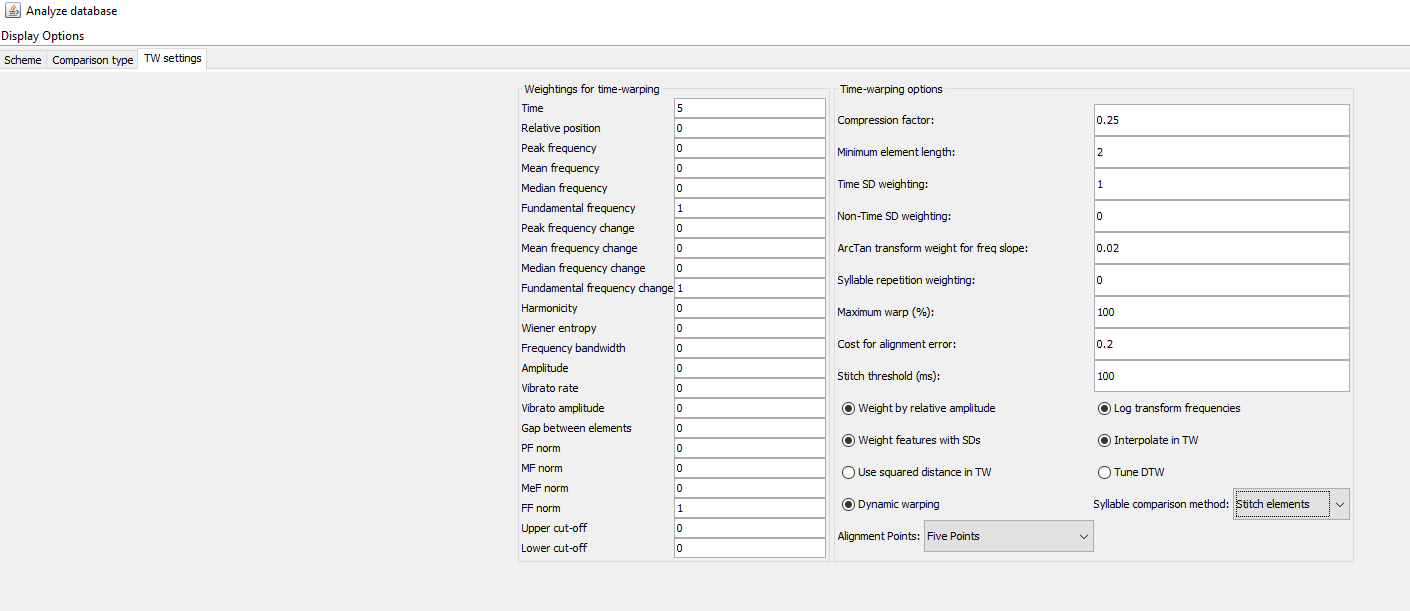This screenshot has height=611, width=1410.
Task: Click the Maximum warp (%) field
Action: [1221, 312]
